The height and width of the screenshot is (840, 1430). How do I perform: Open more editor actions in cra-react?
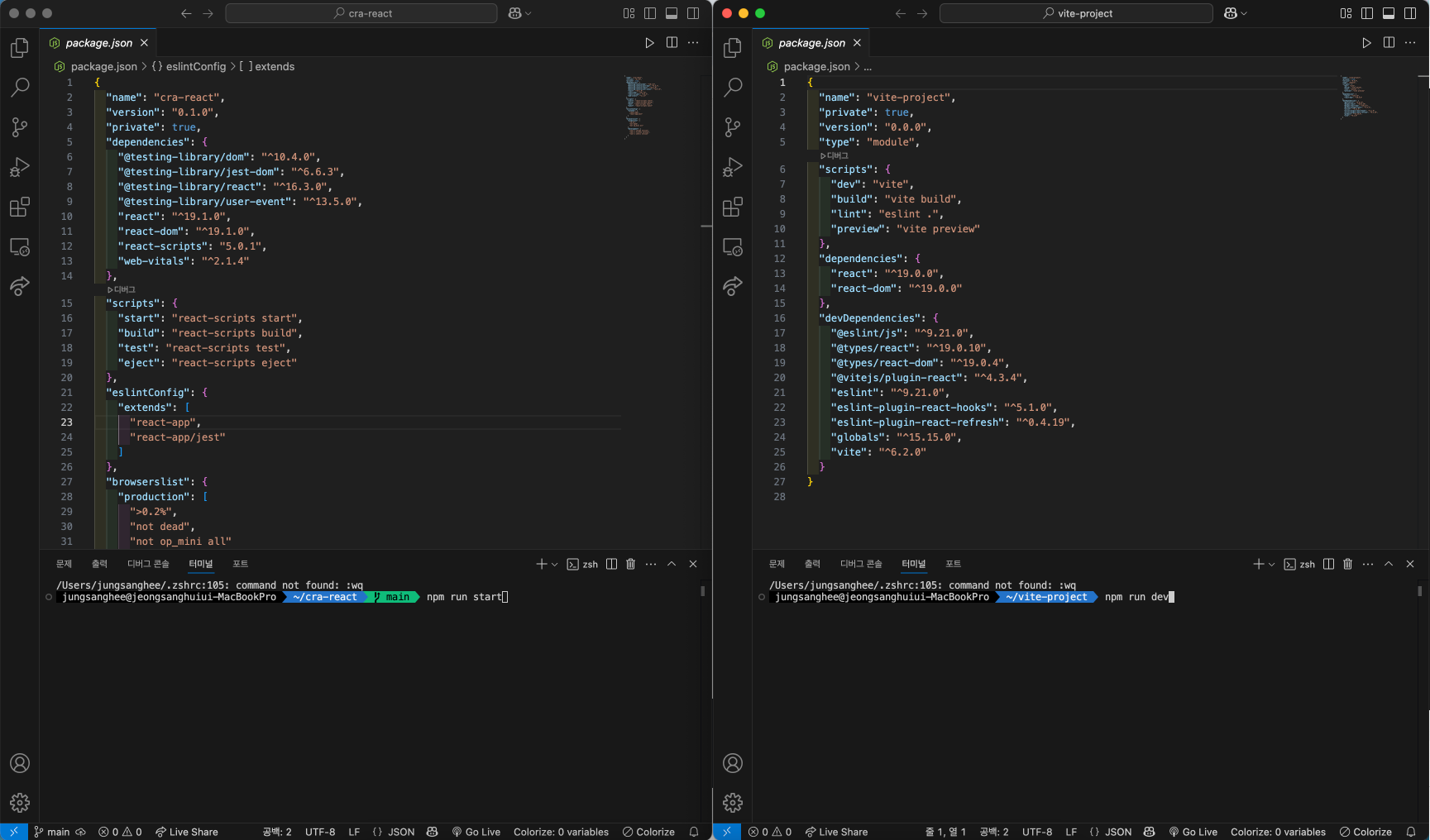[x=693, y=43]
